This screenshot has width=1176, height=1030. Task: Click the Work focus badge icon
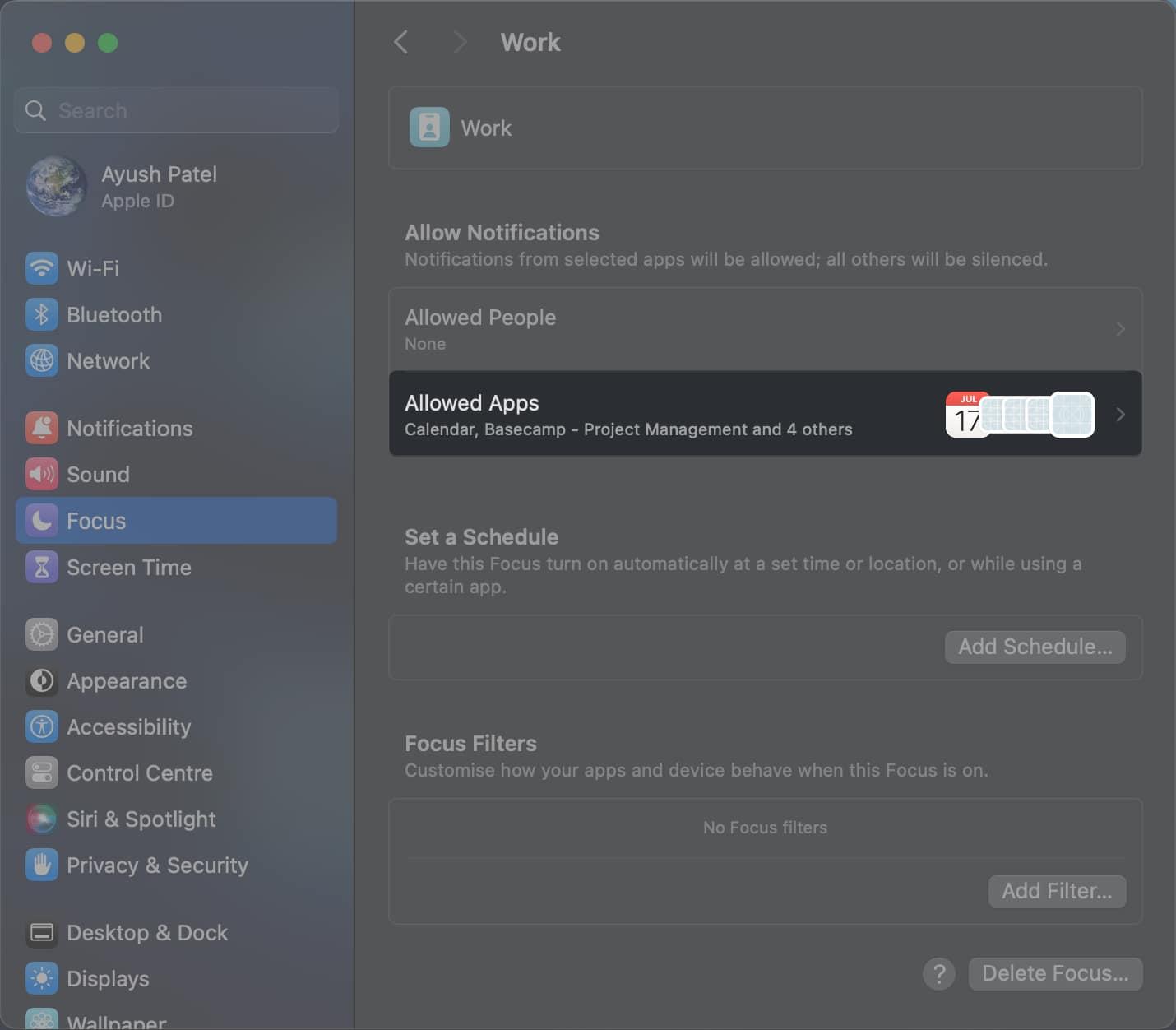429,128
